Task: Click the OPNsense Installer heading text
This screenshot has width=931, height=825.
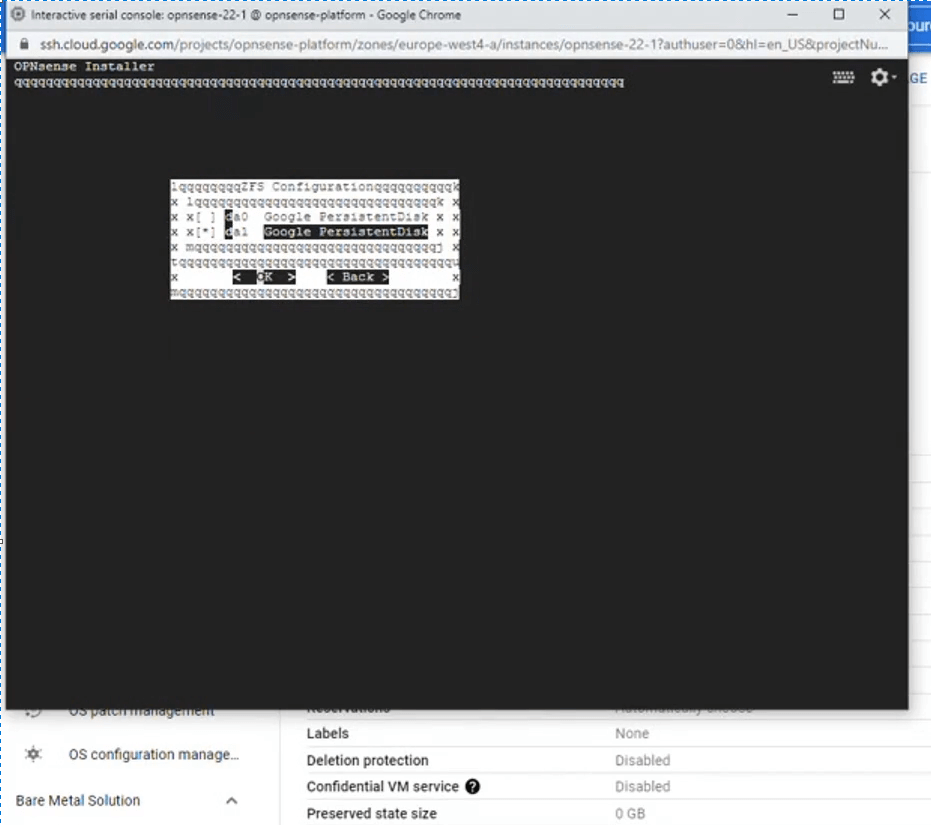Action: point(84,66)
